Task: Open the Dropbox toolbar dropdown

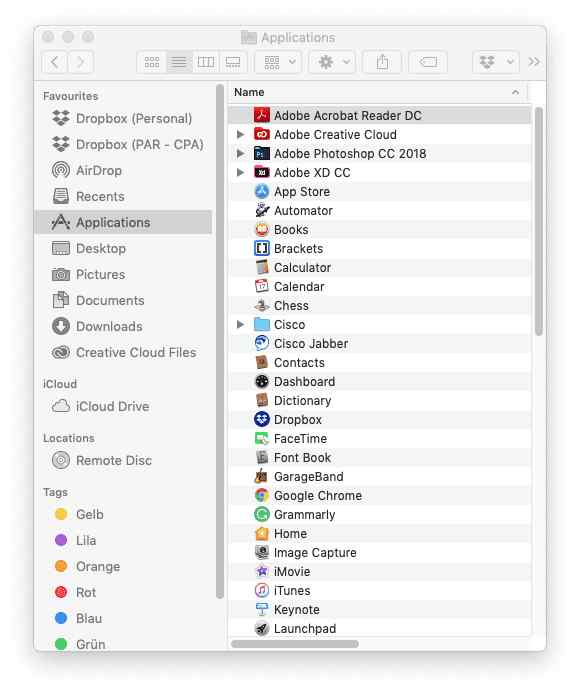Action: coord(496,62)
